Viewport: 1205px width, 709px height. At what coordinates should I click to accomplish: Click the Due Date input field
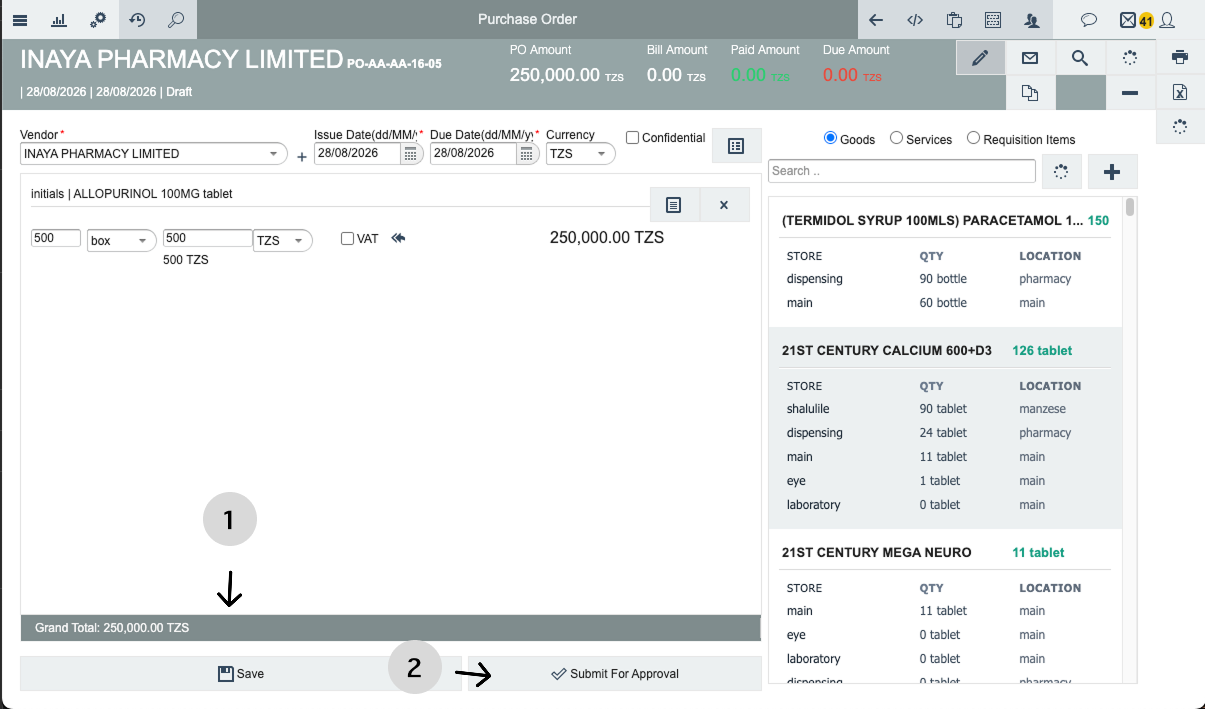click(474, 154)
